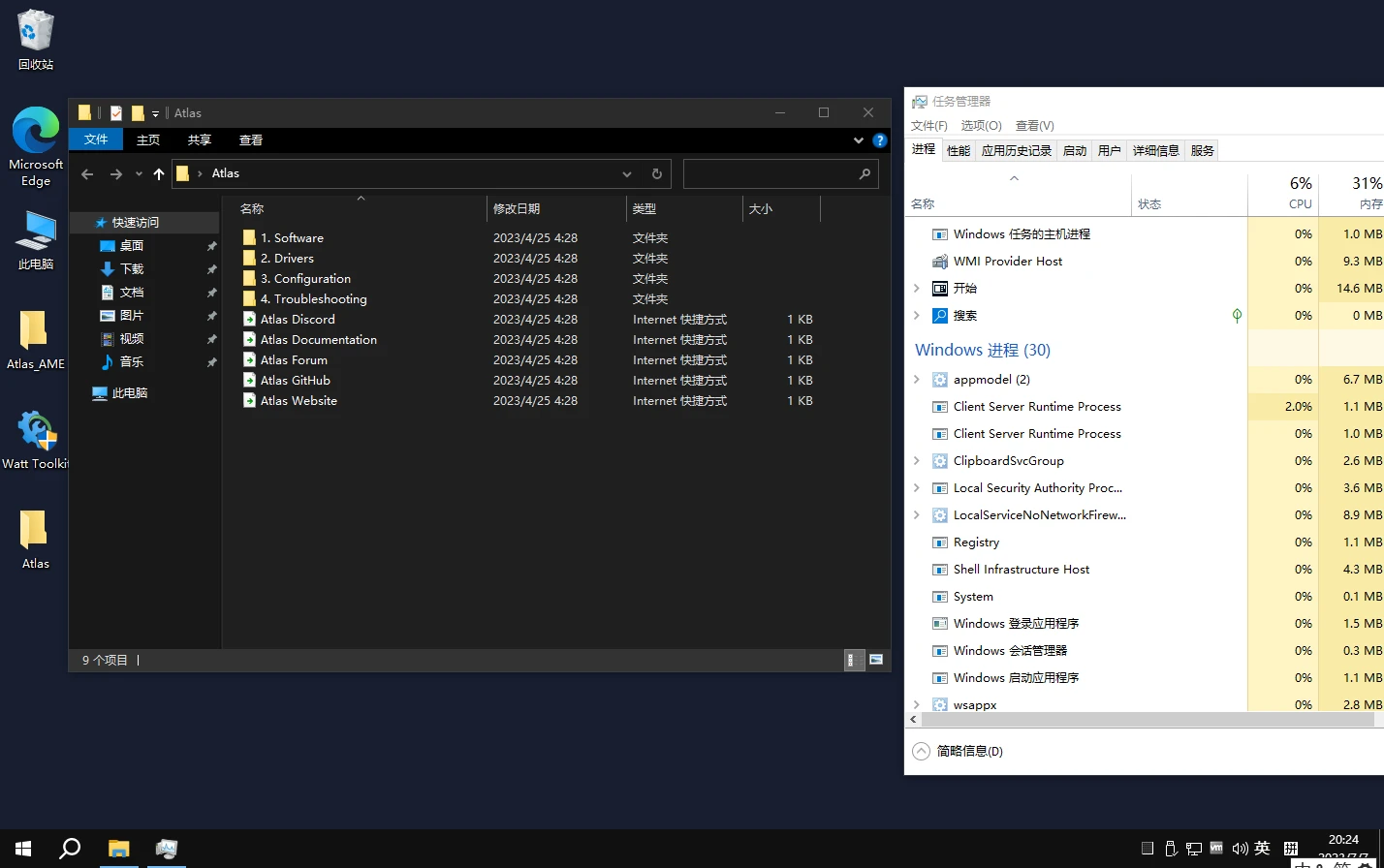The width and height of the screenshot is (1384, 868).
Task: Select the Atlas_AME folder on the desktop
Action: coord(36,340)
